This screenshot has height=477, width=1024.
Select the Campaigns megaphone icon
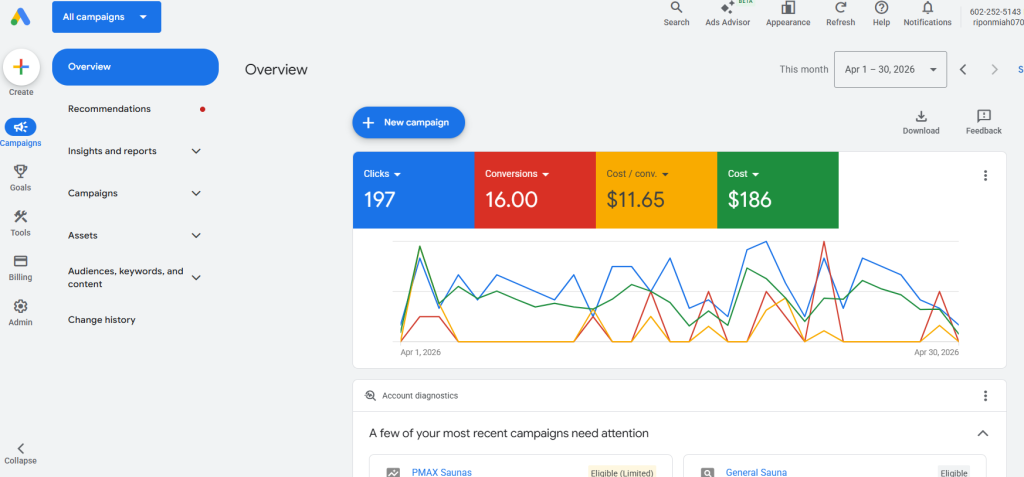coord(21,127)
